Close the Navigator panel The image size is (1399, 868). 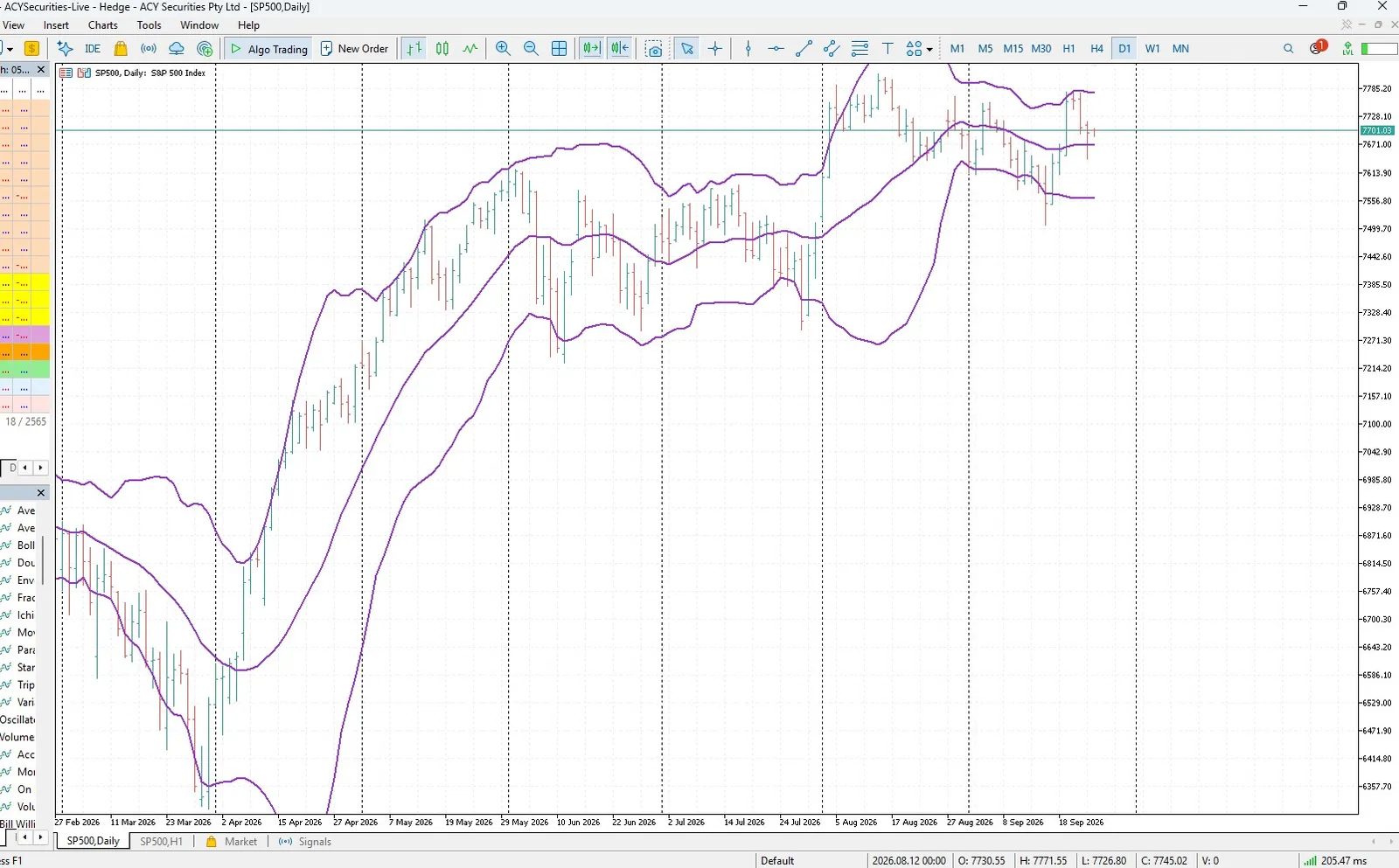(x=40, y=493)
